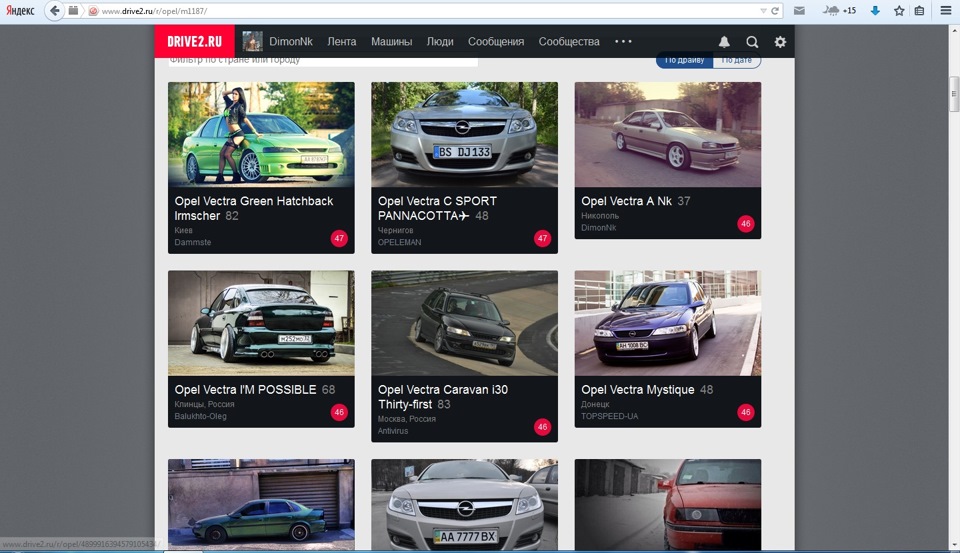960x553 pixels.
Task: Open the green Vectra Hatchback Irmscher photo
Action: coord(261,134)
